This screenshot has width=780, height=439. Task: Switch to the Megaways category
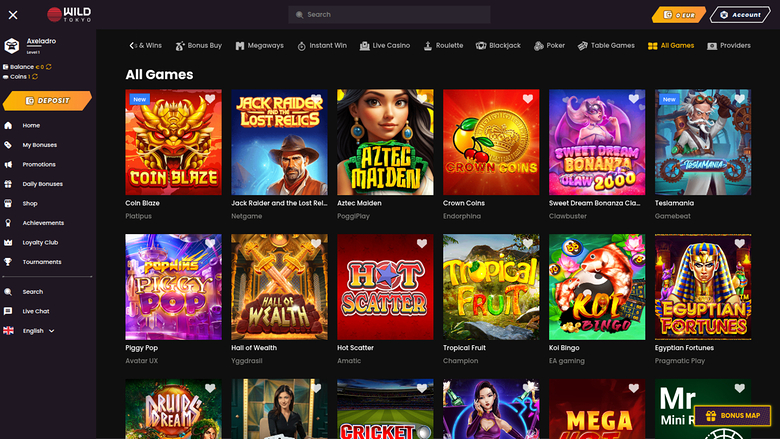pyautogui.click(x=259, y=46)
